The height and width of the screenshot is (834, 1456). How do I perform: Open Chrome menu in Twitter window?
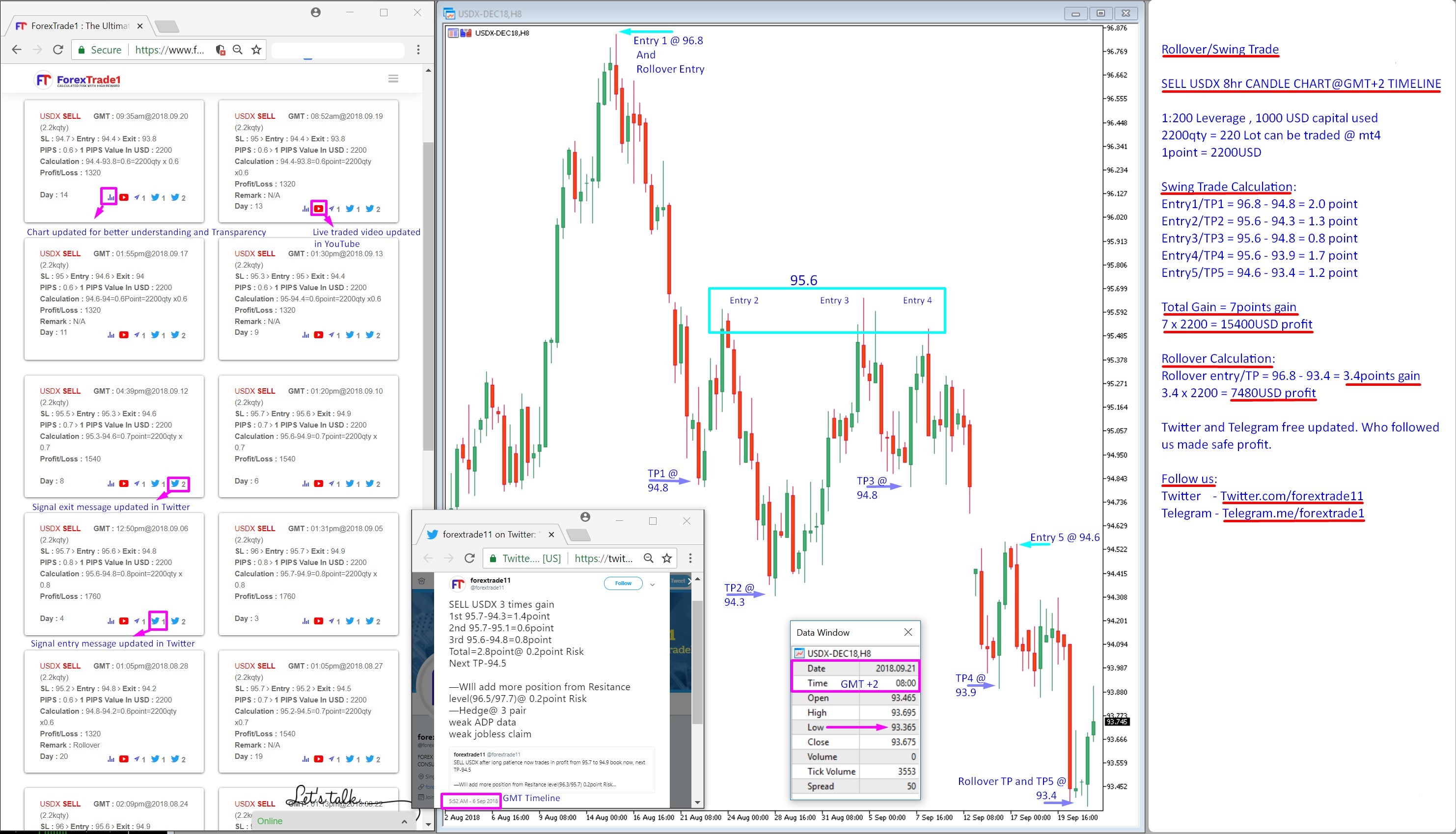(690, 558)
